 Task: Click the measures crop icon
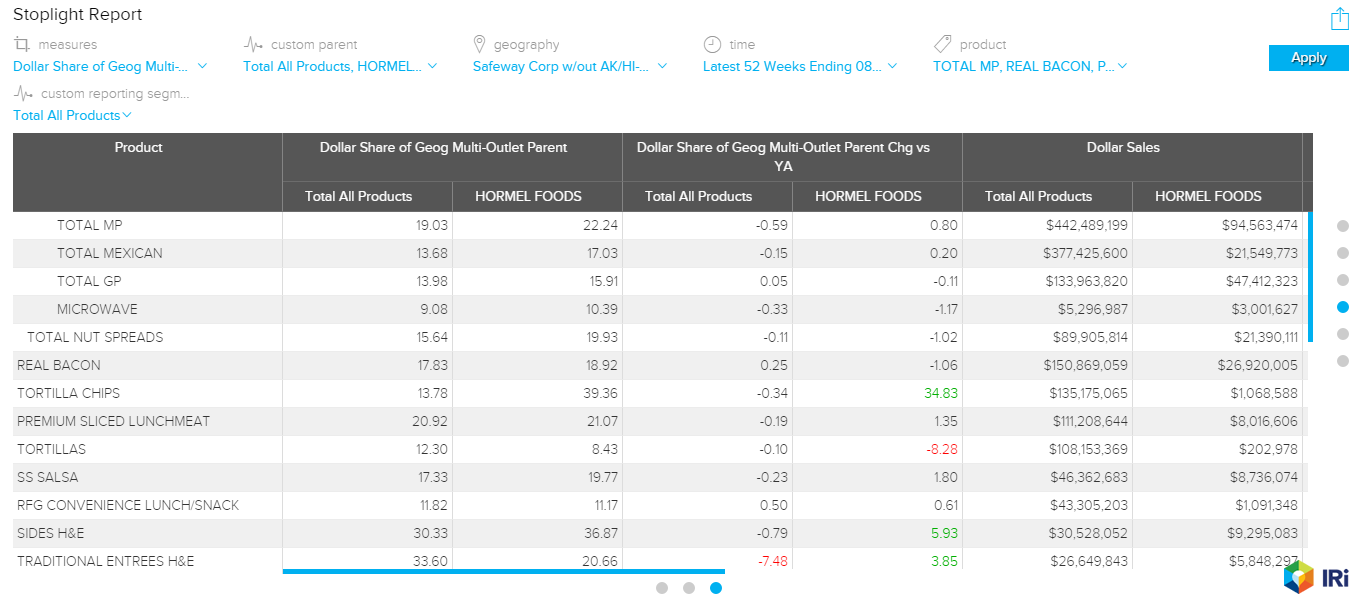click(x=22, y=44)
